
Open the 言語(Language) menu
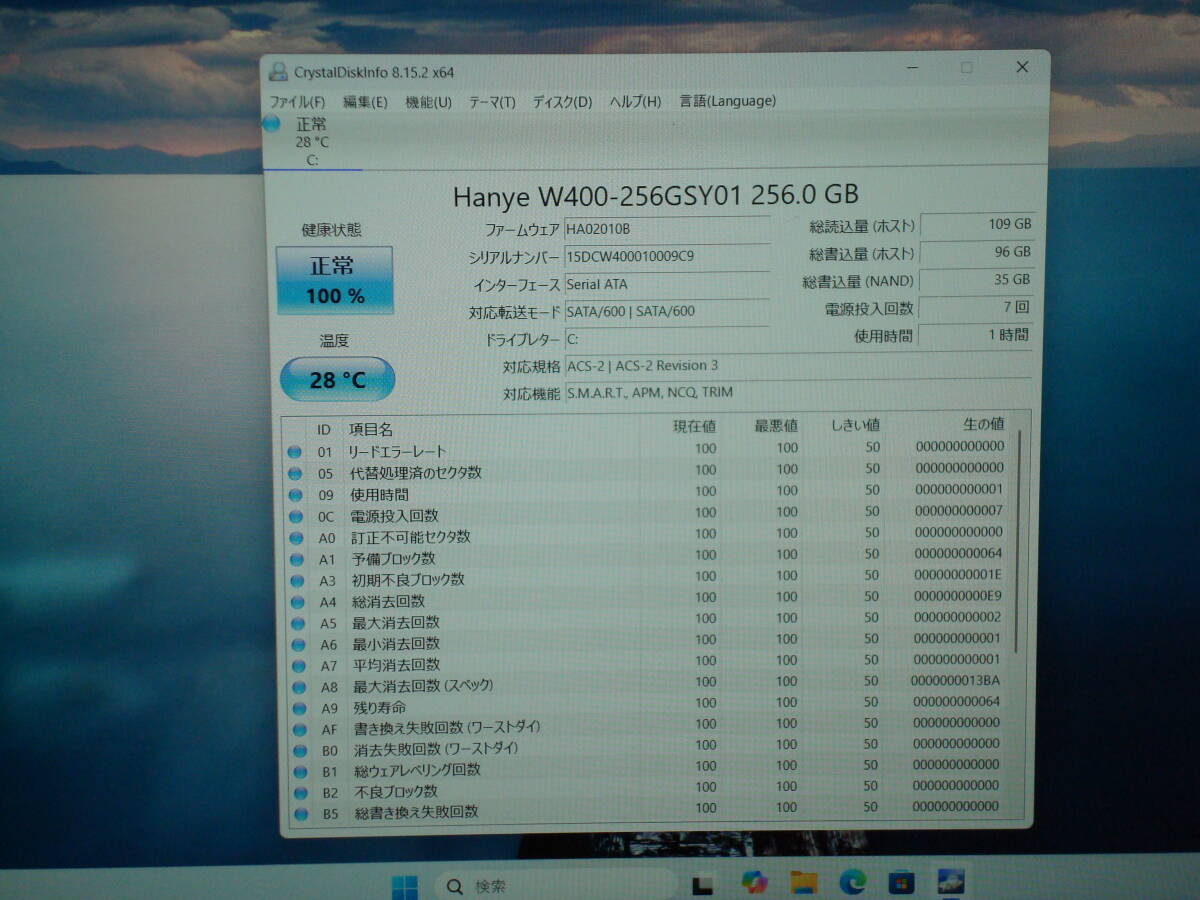tap(727, 101)
